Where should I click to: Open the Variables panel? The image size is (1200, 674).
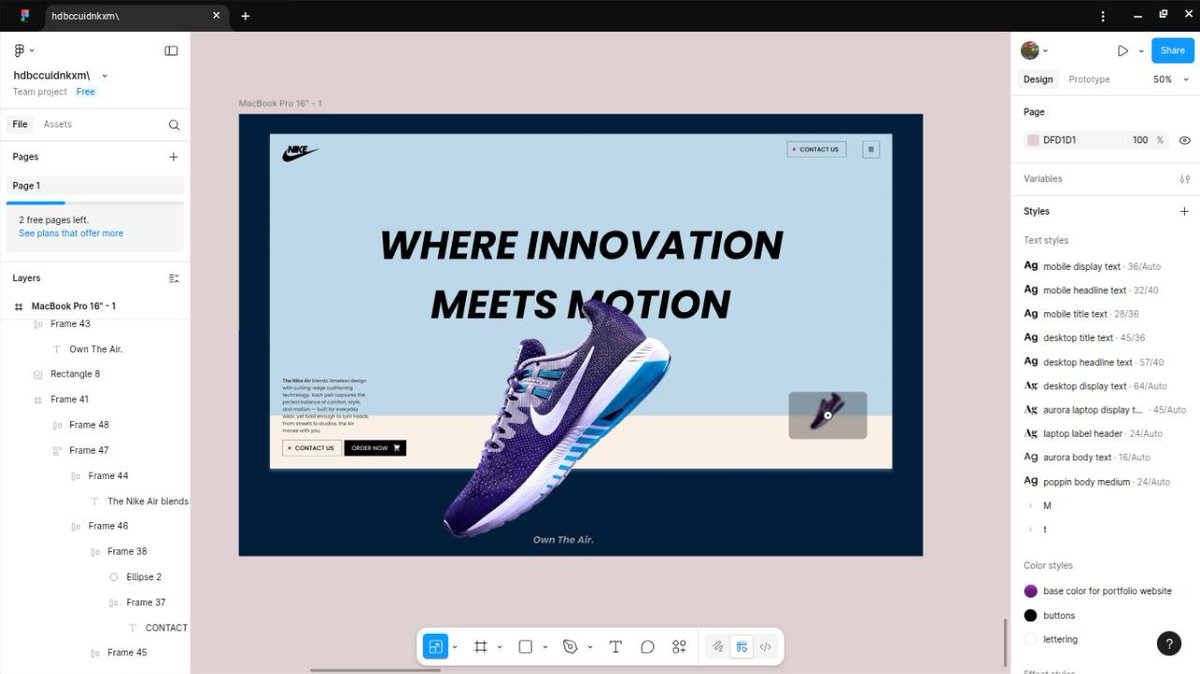1184,178
